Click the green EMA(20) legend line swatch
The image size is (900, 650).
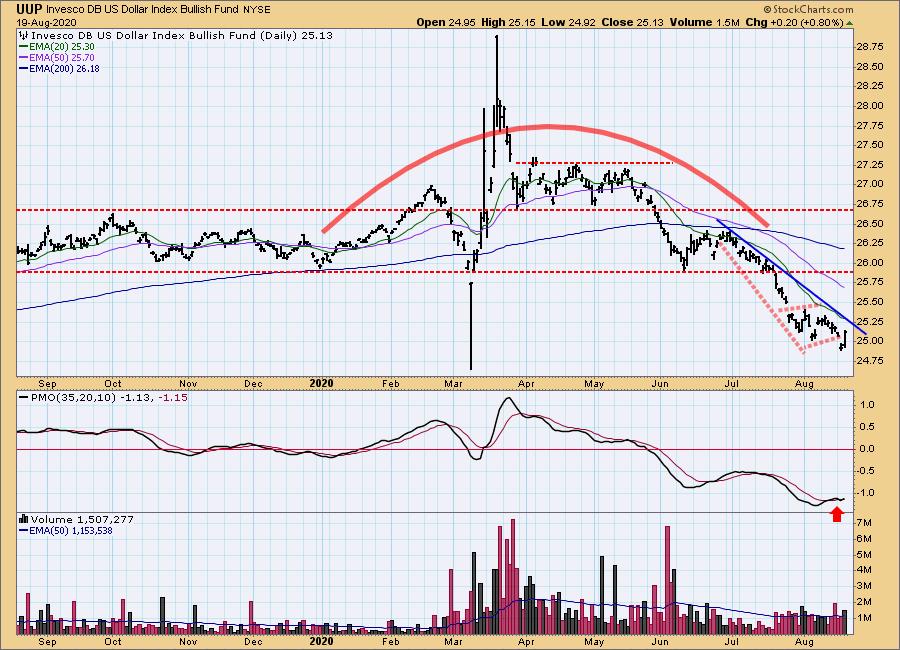pos(24,47)
